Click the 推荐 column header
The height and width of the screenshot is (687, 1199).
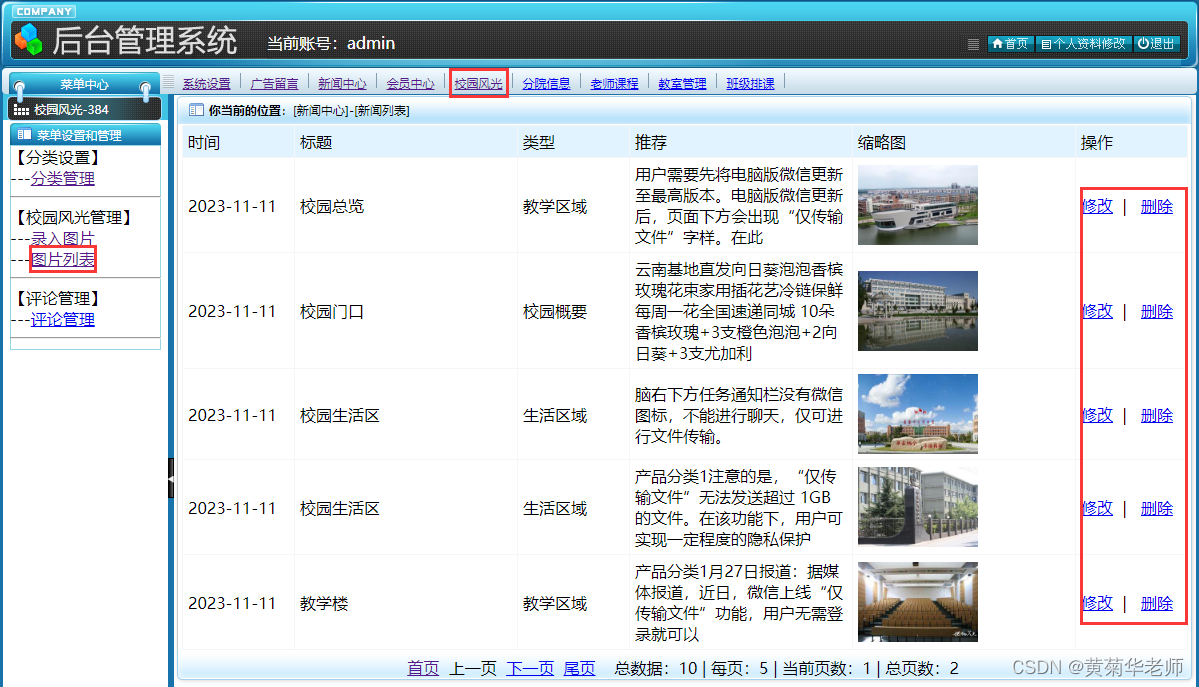click(x=651, y=143)
